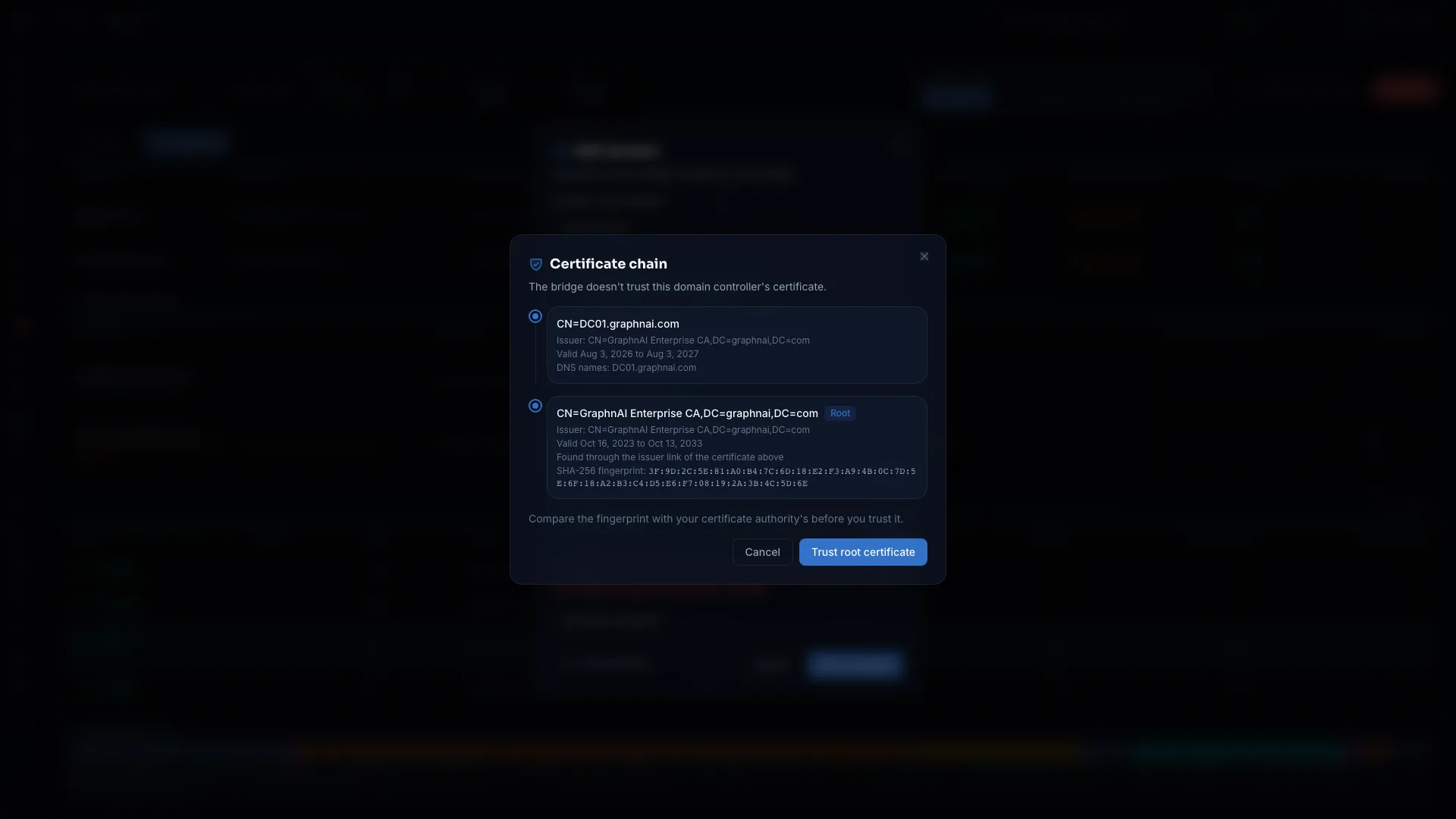Image resolution: width=1456 pixels, height=819 pixels.
Task: Click 'Valid Aug 3, 2026 to Aug 3, 2027'
Action: [x=627, y=354]
